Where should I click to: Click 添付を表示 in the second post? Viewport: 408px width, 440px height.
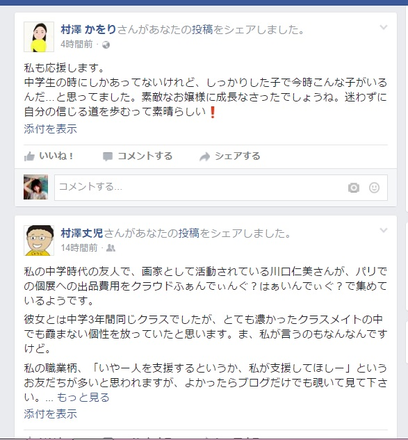point(50,414)
